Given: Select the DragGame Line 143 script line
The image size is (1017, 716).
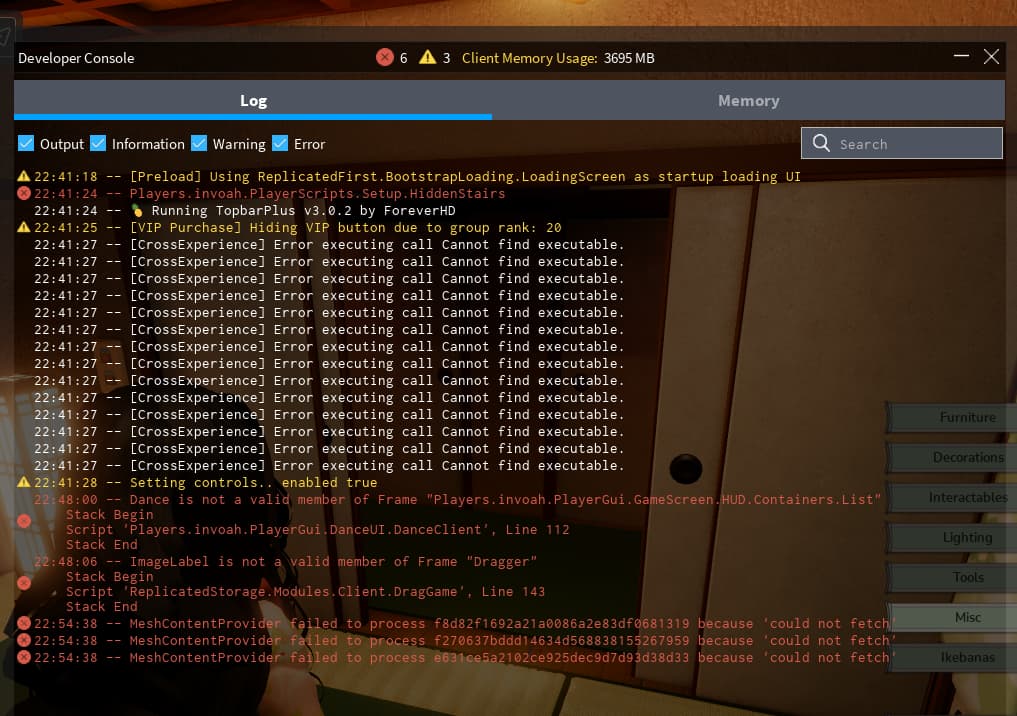Looking at the screenshot, I should [305, 591].
